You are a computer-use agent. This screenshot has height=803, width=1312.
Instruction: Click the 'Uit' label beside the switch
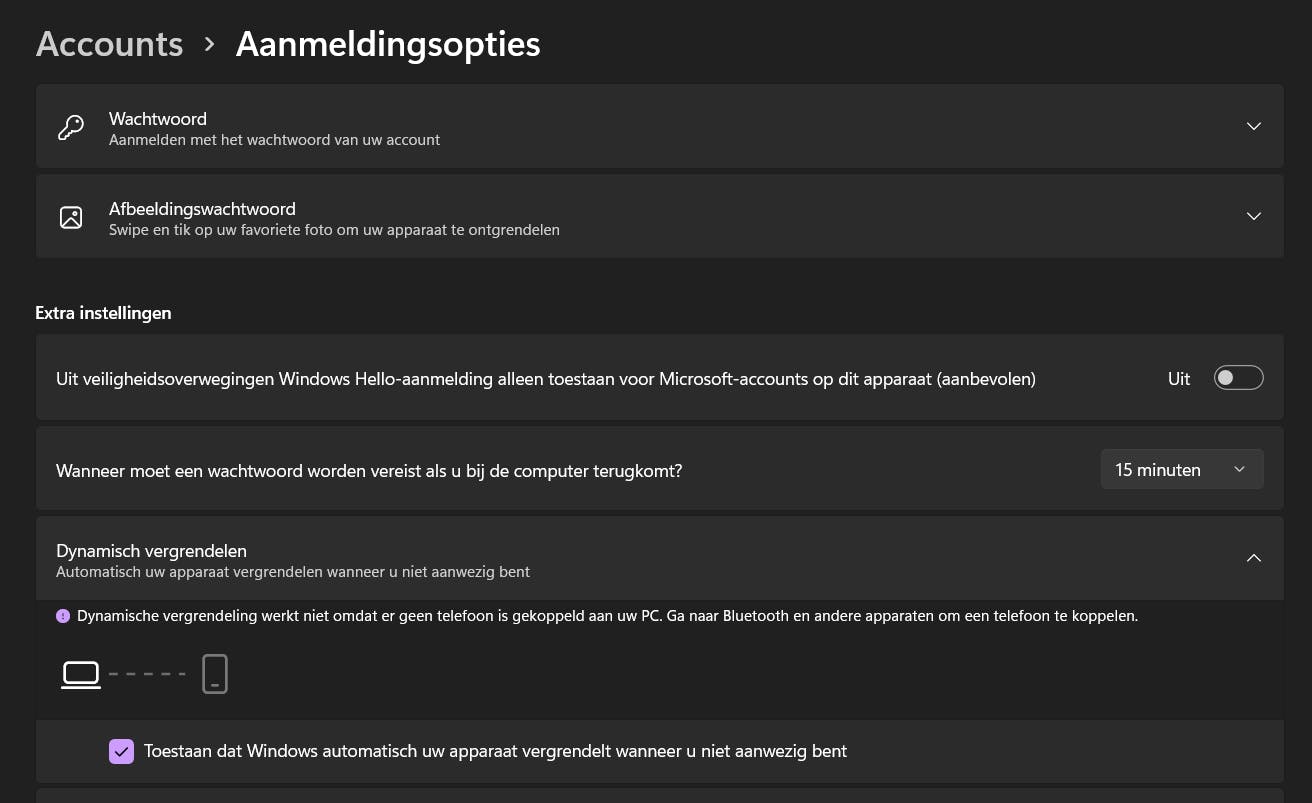(x=1179, y=379)
